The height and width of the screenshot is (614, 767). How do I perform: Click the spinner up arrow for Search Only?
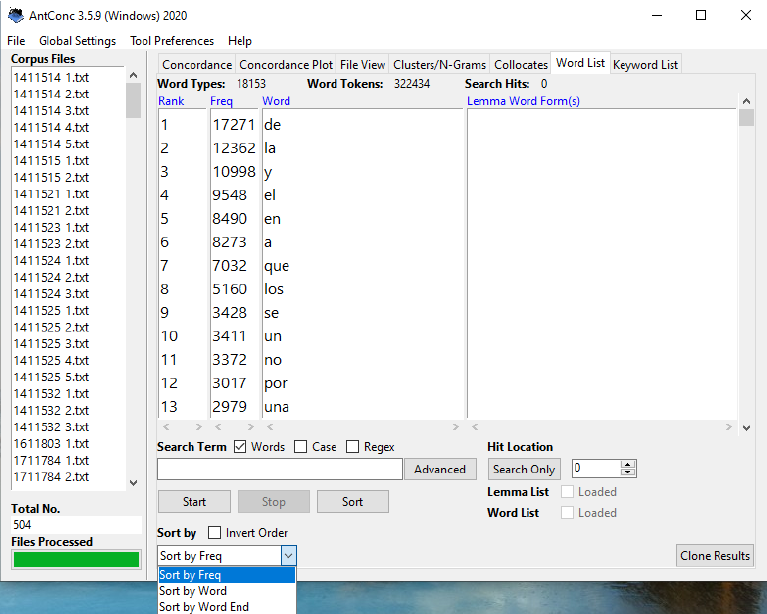click(628, 464)
